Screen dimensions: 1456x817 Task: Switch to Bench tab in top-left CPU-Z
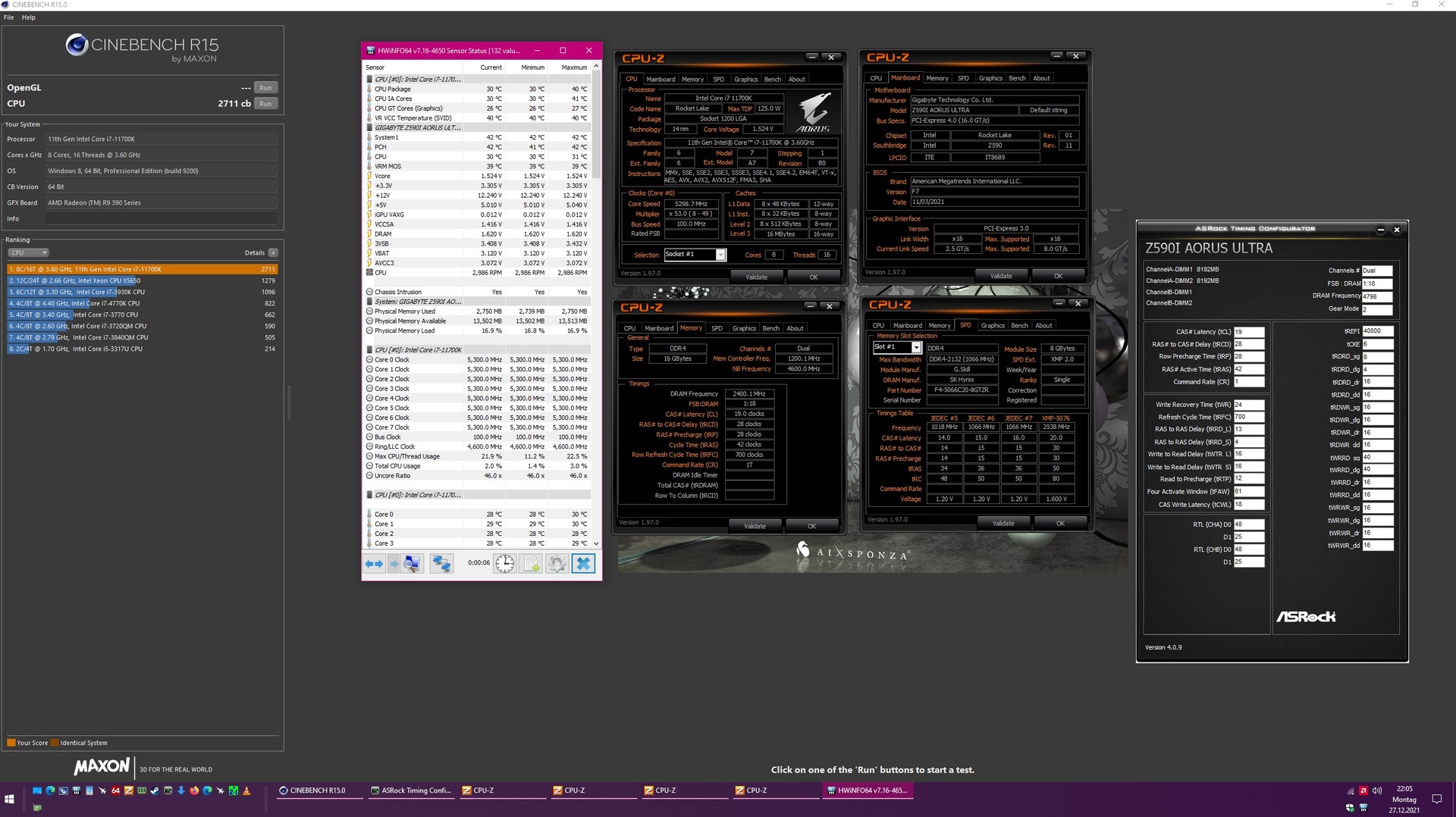coord(772,79)
